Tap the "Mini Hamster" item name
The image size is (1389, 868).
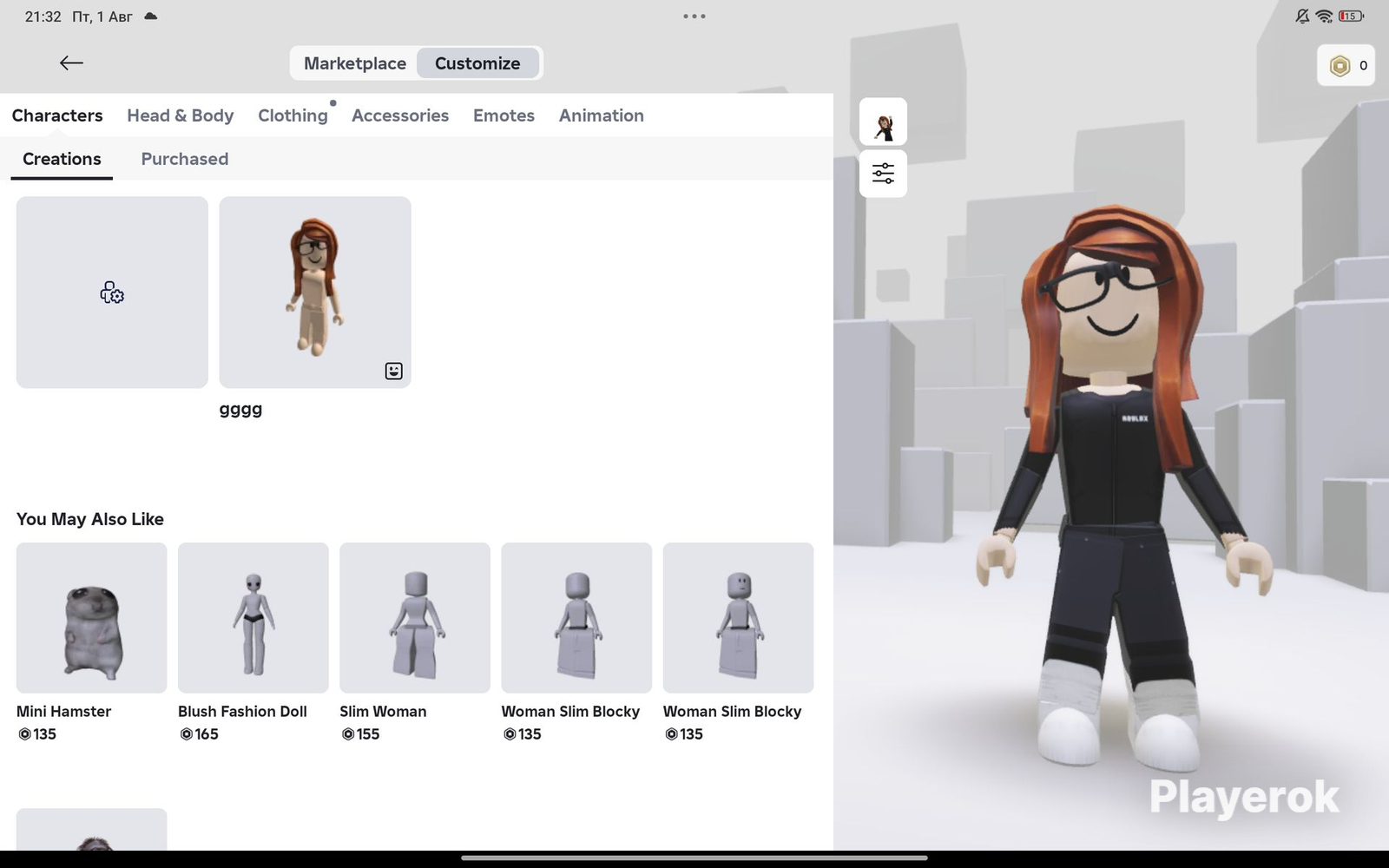click(x=64, y=711)
